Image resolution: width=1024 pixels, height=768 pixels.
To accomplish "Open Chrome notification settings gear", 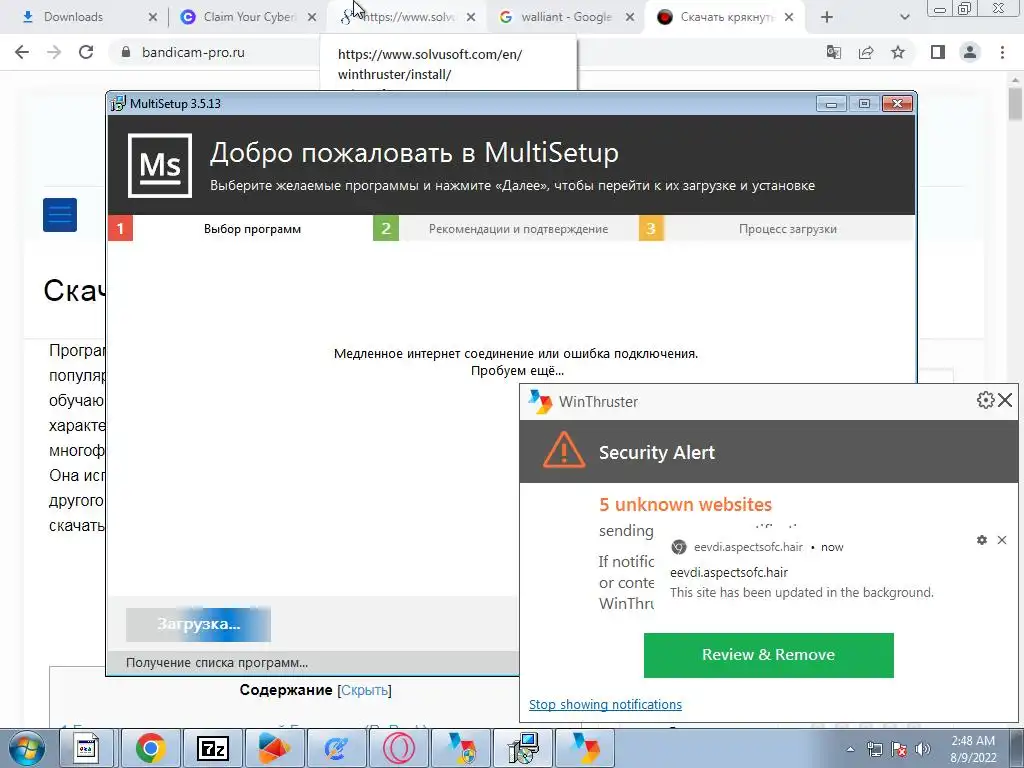I will (x=982, y=540).
